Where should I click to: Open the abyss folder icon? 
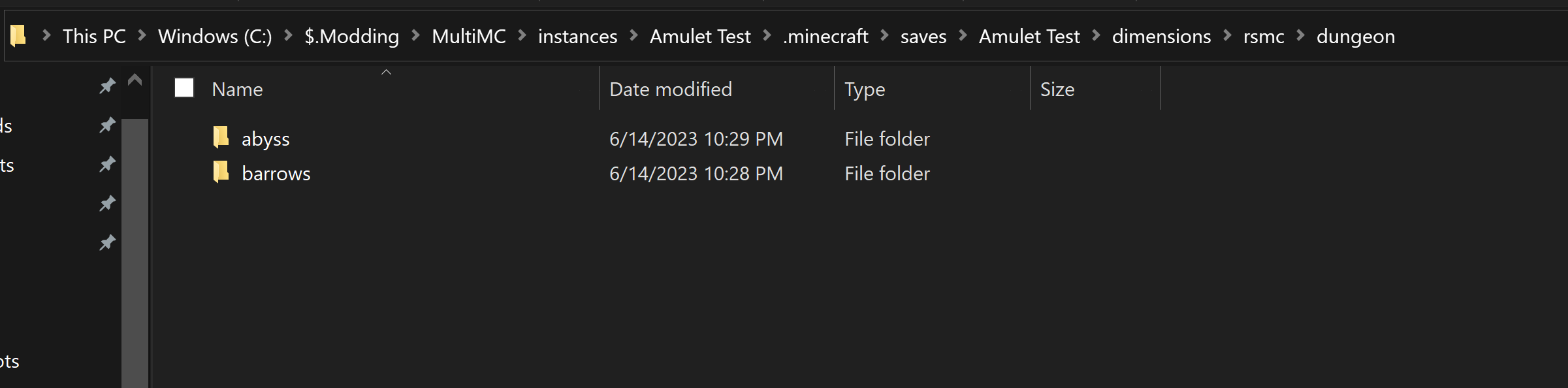[221, 137]
